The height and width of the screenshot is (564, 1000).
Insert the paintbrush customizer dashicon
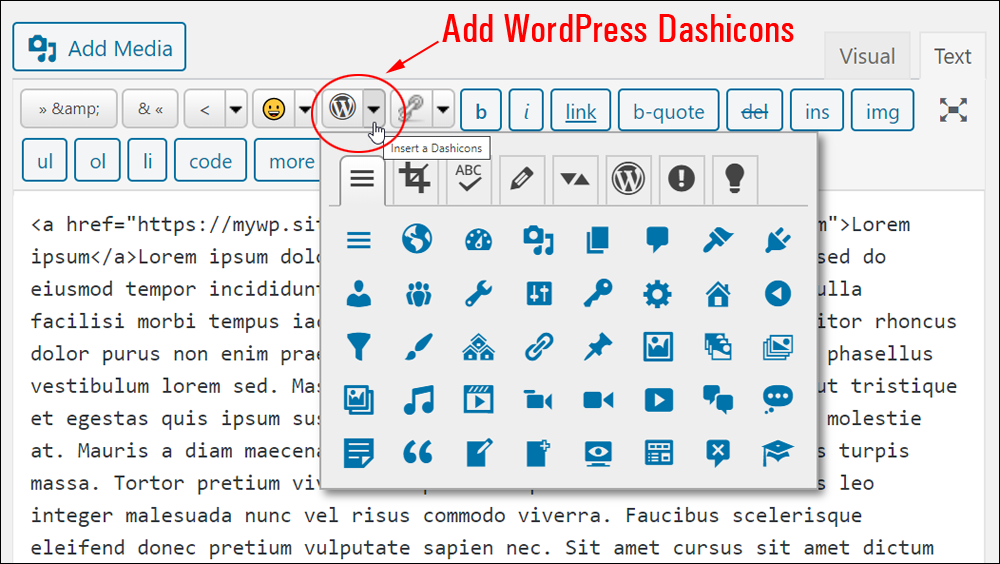(418, 347)
